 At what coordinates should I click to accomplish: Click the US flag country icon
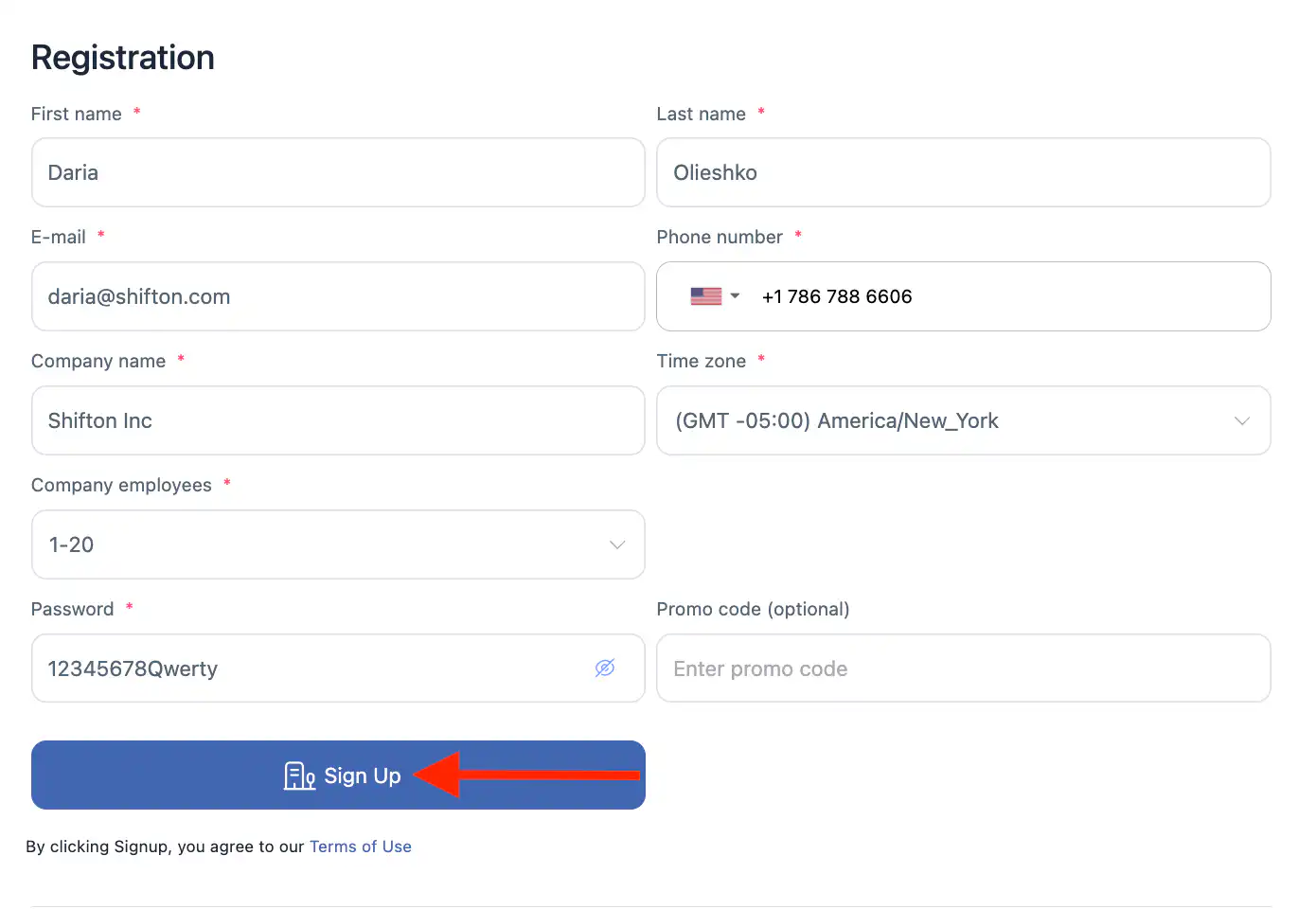click(x=705, y=296)
